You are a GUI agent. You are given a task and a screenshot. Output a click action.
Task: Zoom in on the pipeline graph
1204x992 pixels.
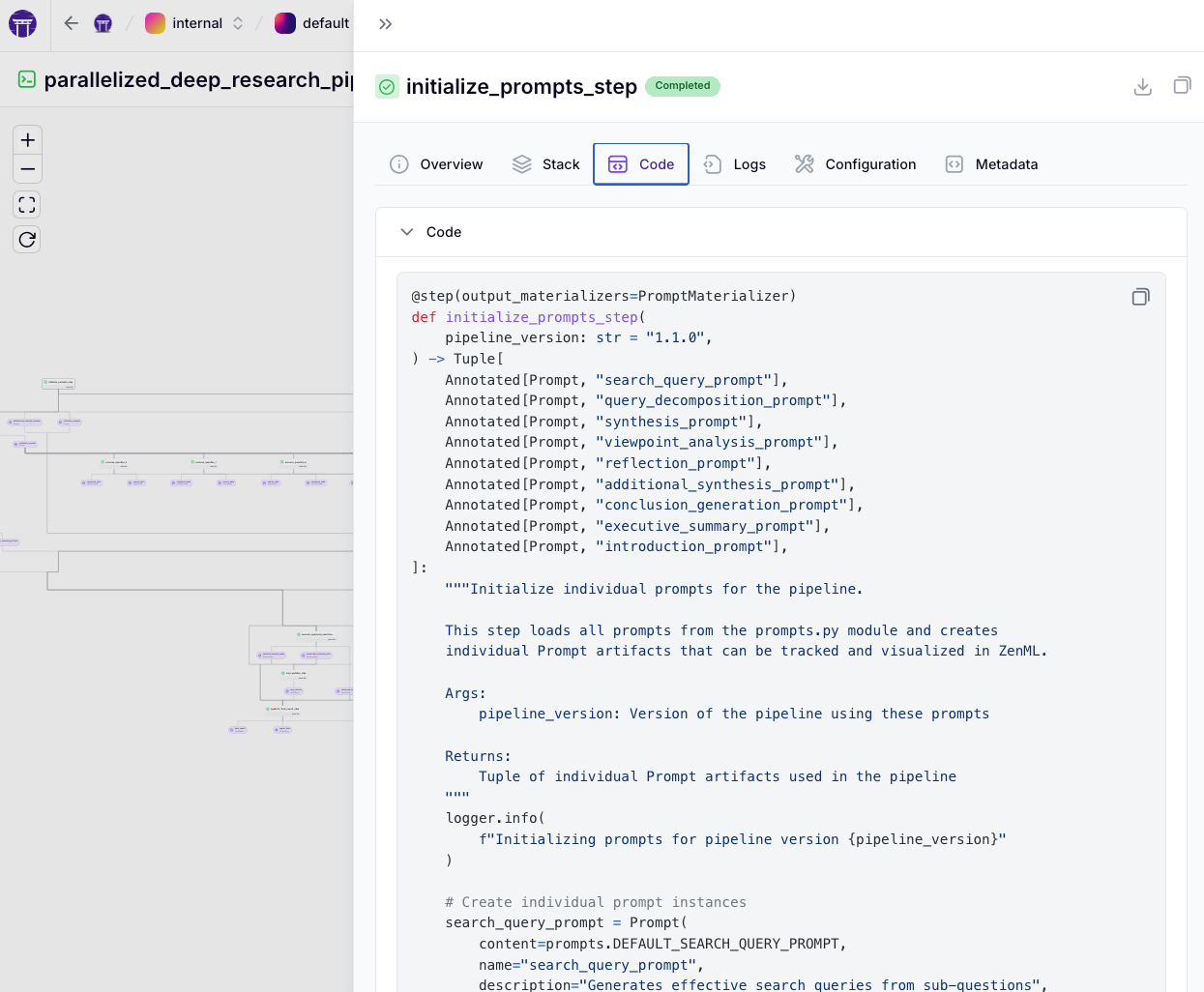pos(27,140)
